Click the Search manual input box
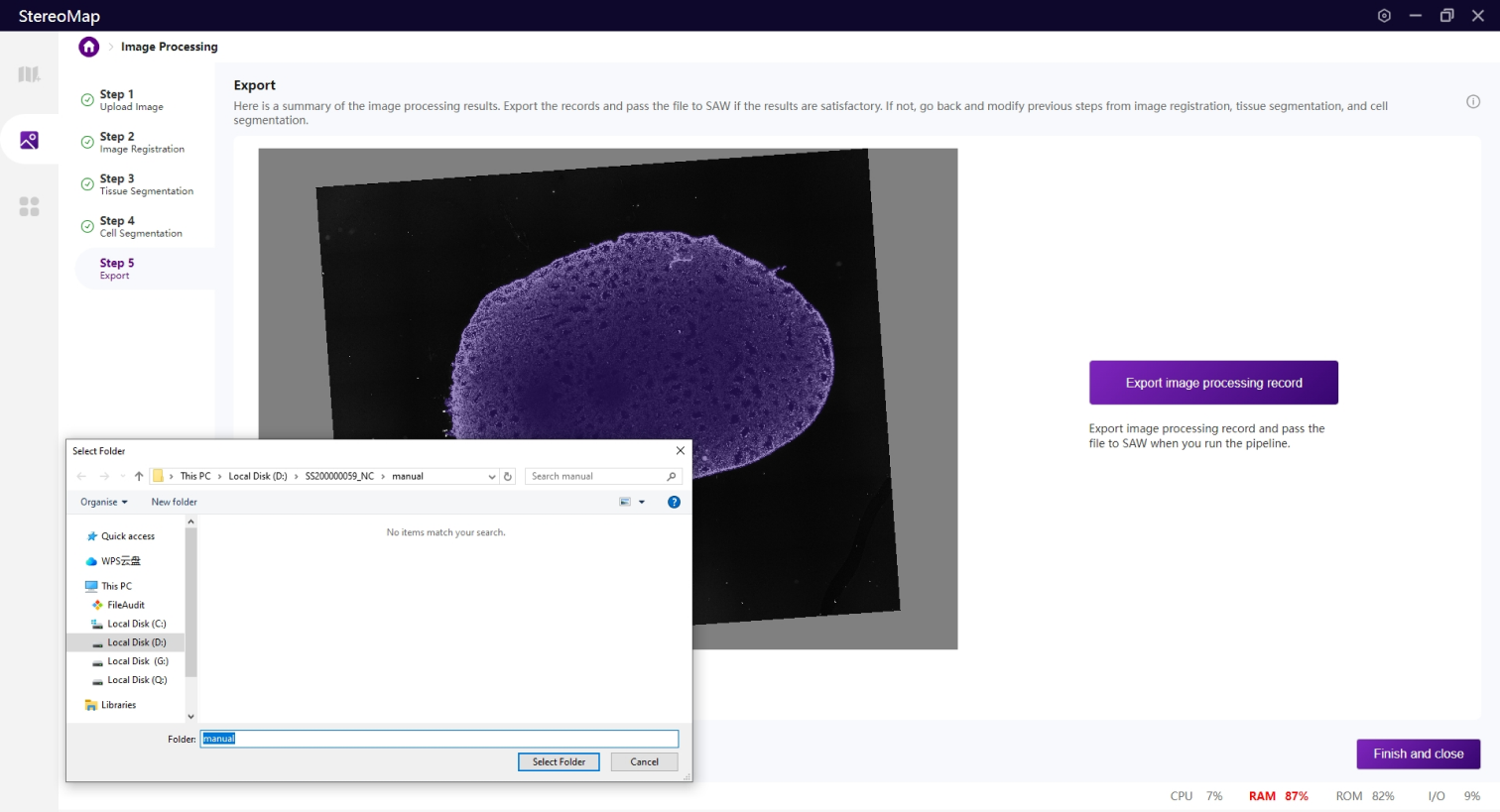The width and height of the screenshot is (1500, 812). coord(595,476)
